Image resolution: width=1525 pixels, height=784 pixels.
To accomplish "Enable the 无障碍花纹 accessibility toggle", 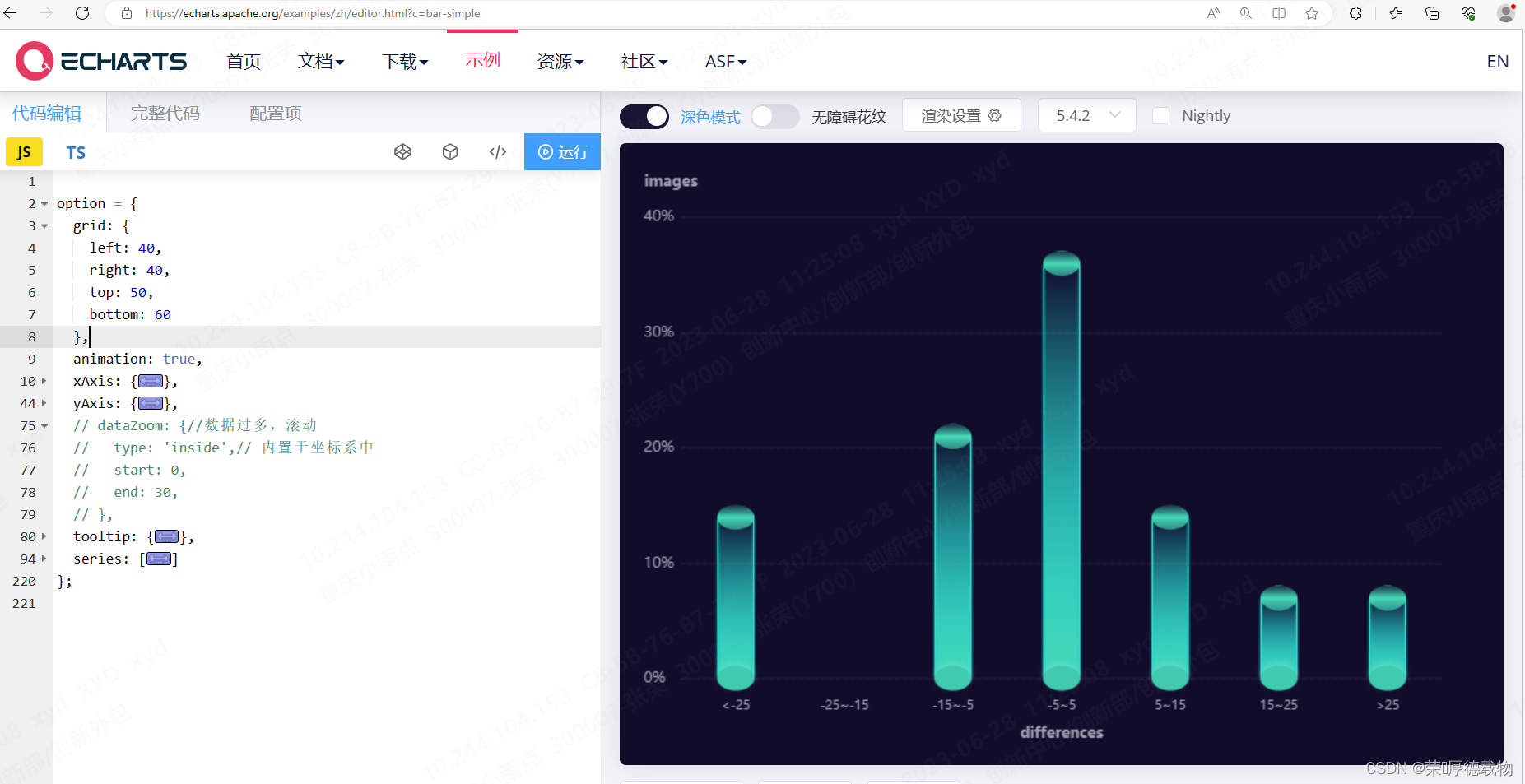I will click(774, 116).
